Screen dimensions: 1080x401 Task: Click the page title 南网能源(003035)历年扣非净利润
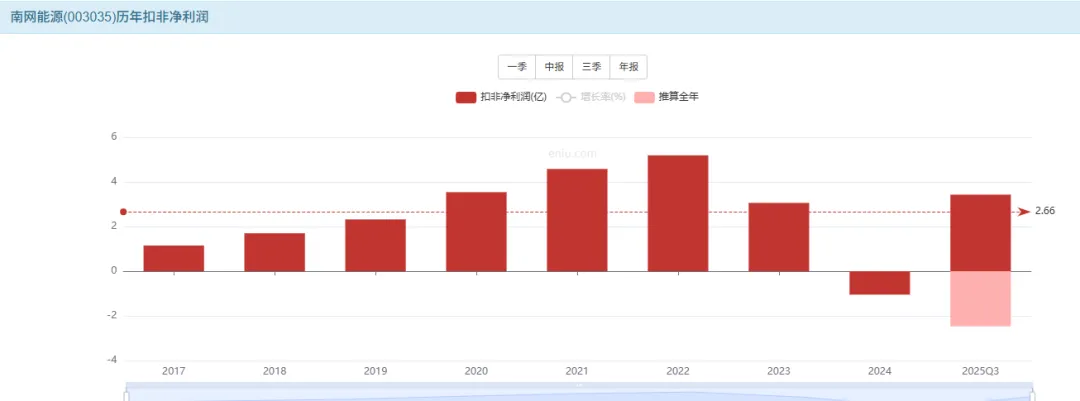pos(109,17)
